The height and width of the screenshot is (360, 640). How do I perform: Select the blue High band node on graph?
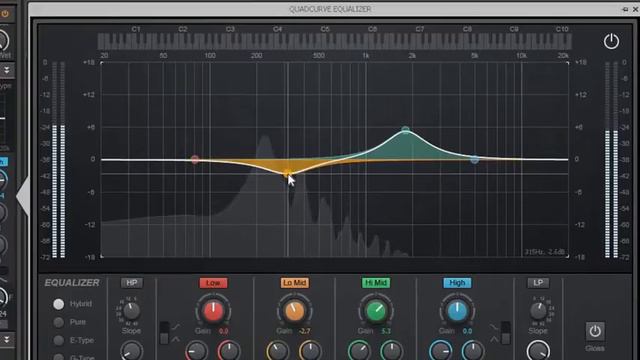[x=474, y=160]
